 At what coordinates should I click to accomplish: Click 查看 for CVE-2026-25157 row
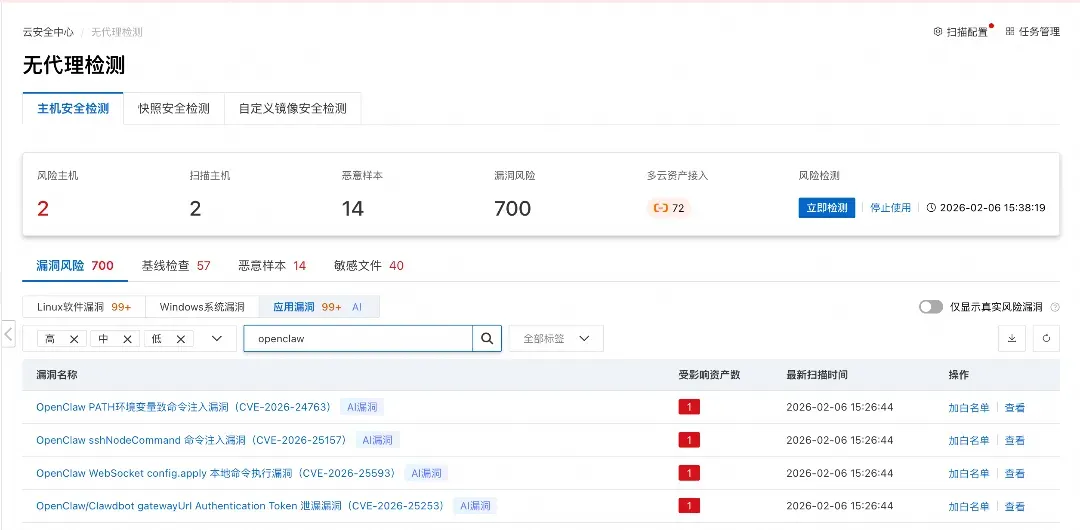(1015, 440)
